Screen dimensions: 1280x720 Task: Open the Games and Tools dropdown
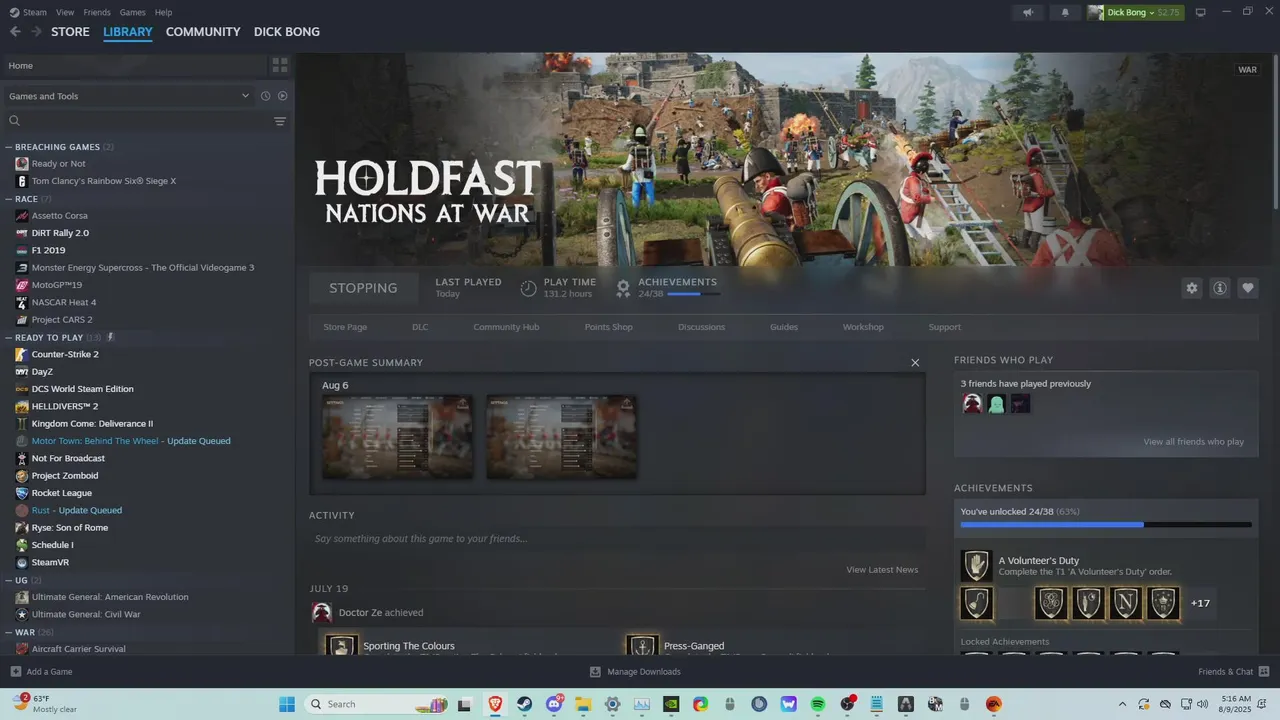(129, 96)
